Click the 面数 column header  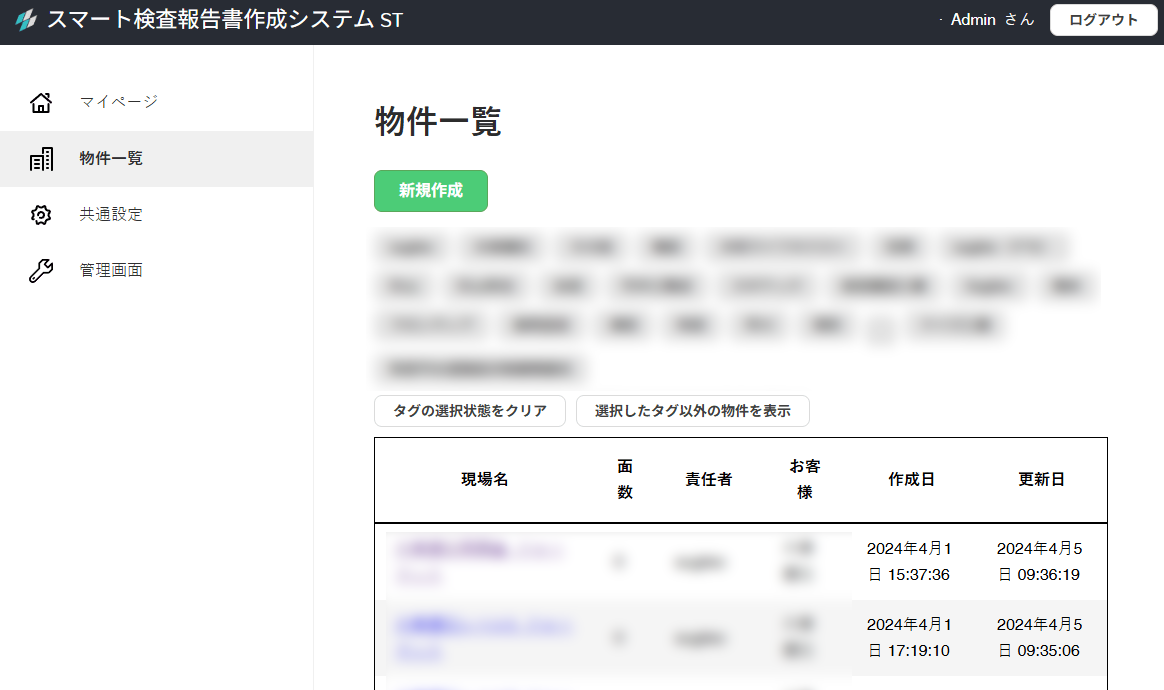(625, 480)
